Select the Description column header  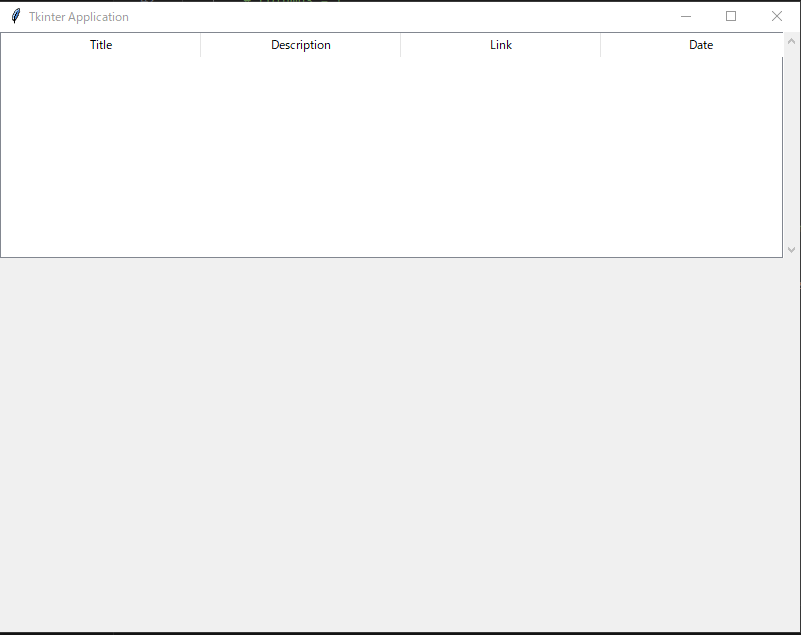pyautogui.click(x=301, y=45)
